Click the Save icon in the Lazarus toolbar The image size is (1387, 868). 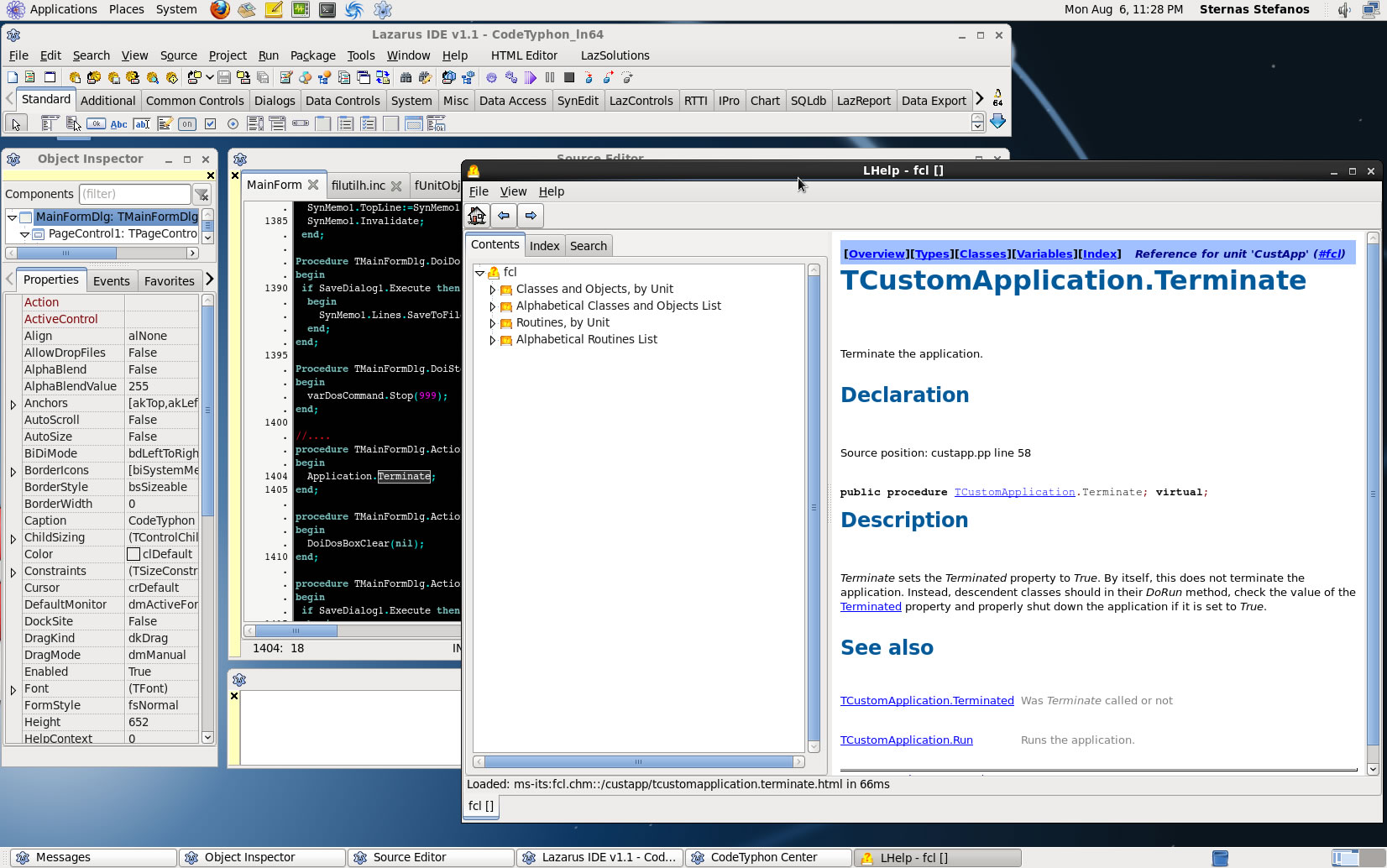[x=224, y=77]
